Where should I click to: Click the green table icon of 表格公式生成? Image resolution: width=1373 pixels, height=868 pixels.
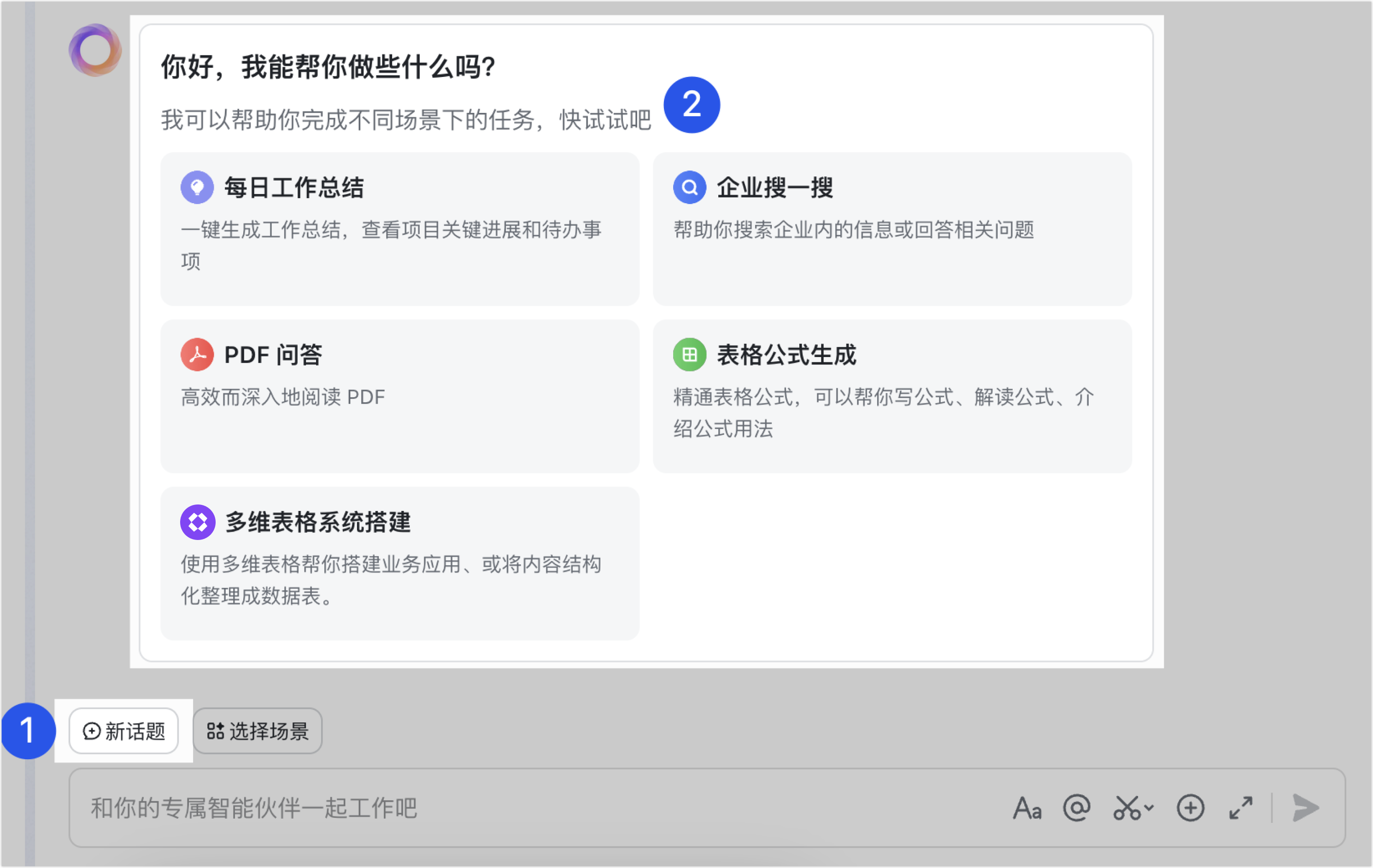tap(689, 354)
